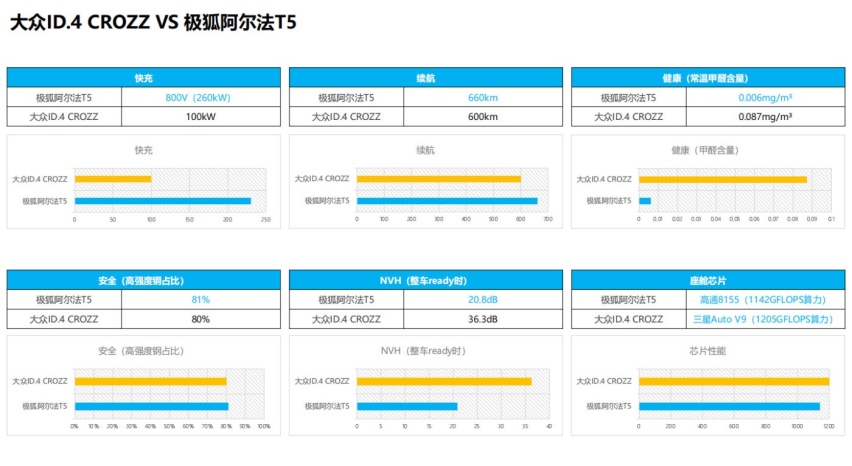Select 大众ID.4 CROZZ row label in 续航 table
Image resolution: width=852 pixels, height=466 pixels.
pyautogui.click(x=346, y=117)
